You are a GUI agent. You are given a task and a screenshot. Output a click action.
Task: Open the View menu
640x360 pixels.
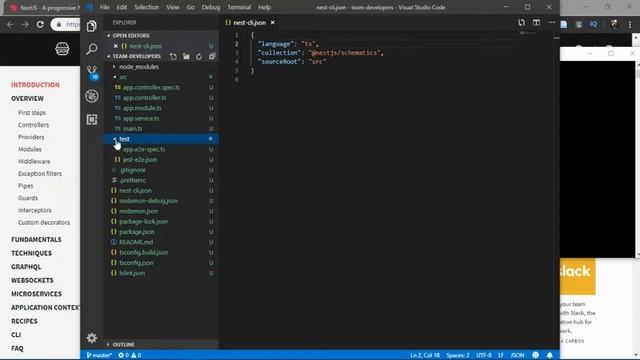173,7
